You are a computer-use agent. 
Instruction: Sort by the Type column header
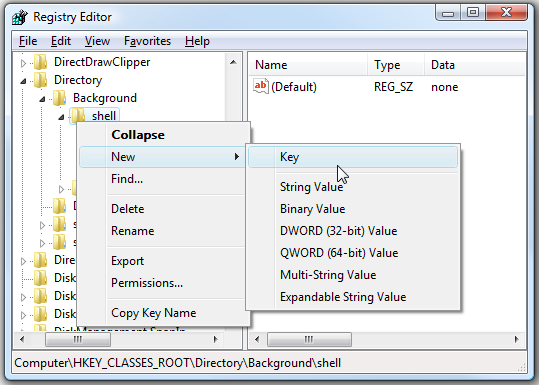[396, 65]
